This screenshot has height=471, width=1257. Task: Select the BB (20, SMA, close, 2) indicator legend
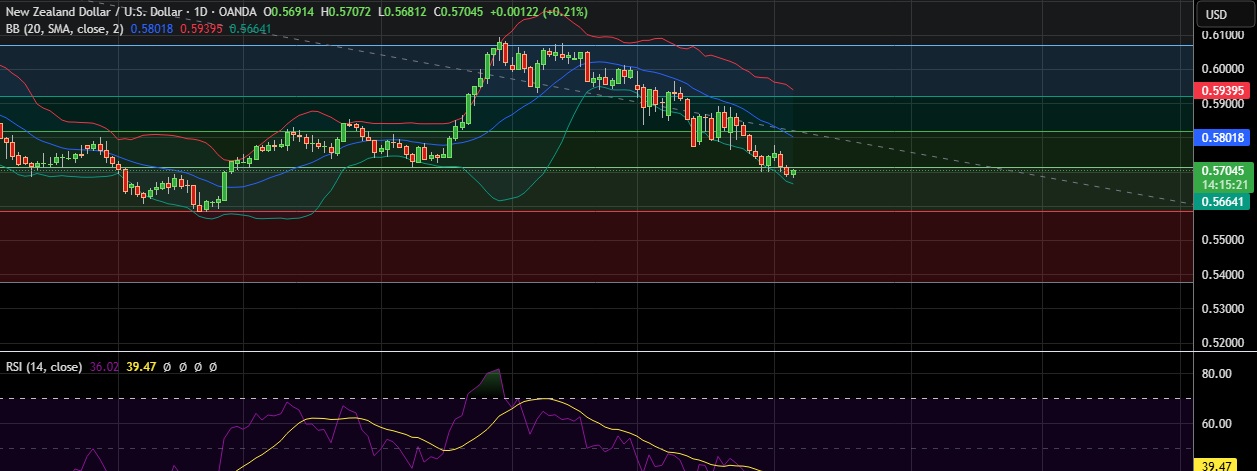coord(66,29)
